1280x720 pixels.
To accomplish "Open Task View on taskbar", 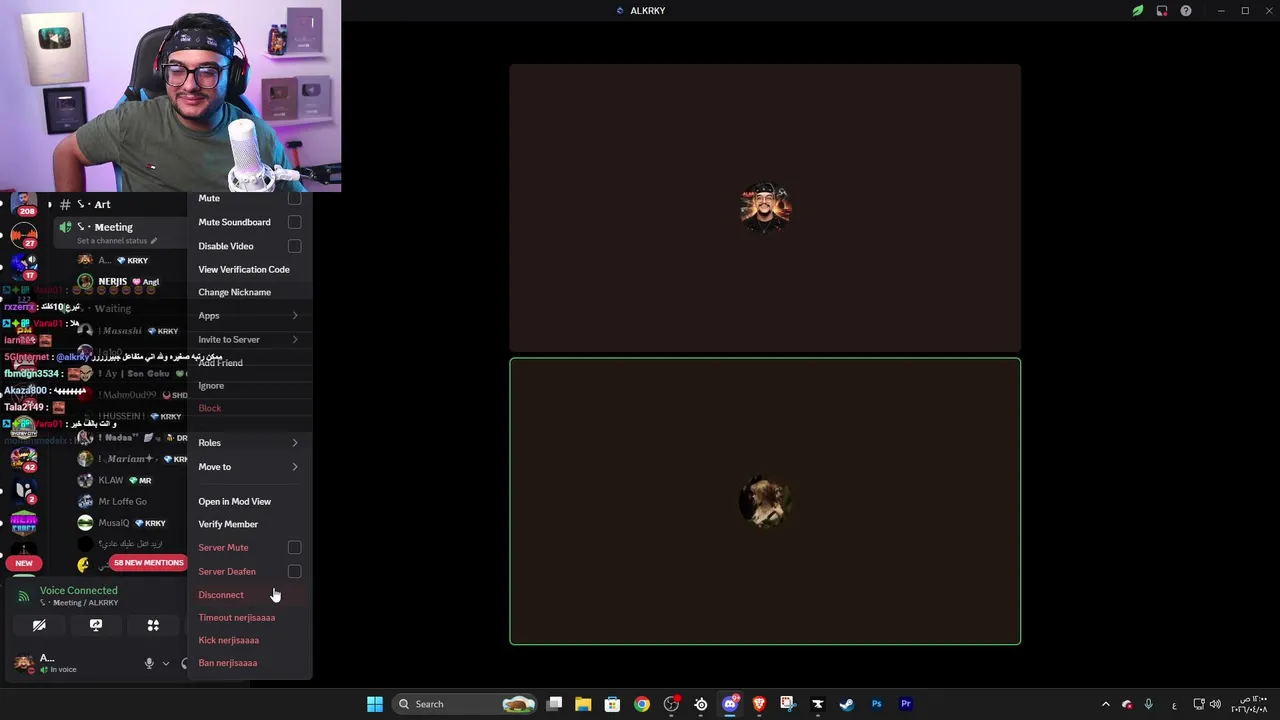I will click(x=554, y=704).
